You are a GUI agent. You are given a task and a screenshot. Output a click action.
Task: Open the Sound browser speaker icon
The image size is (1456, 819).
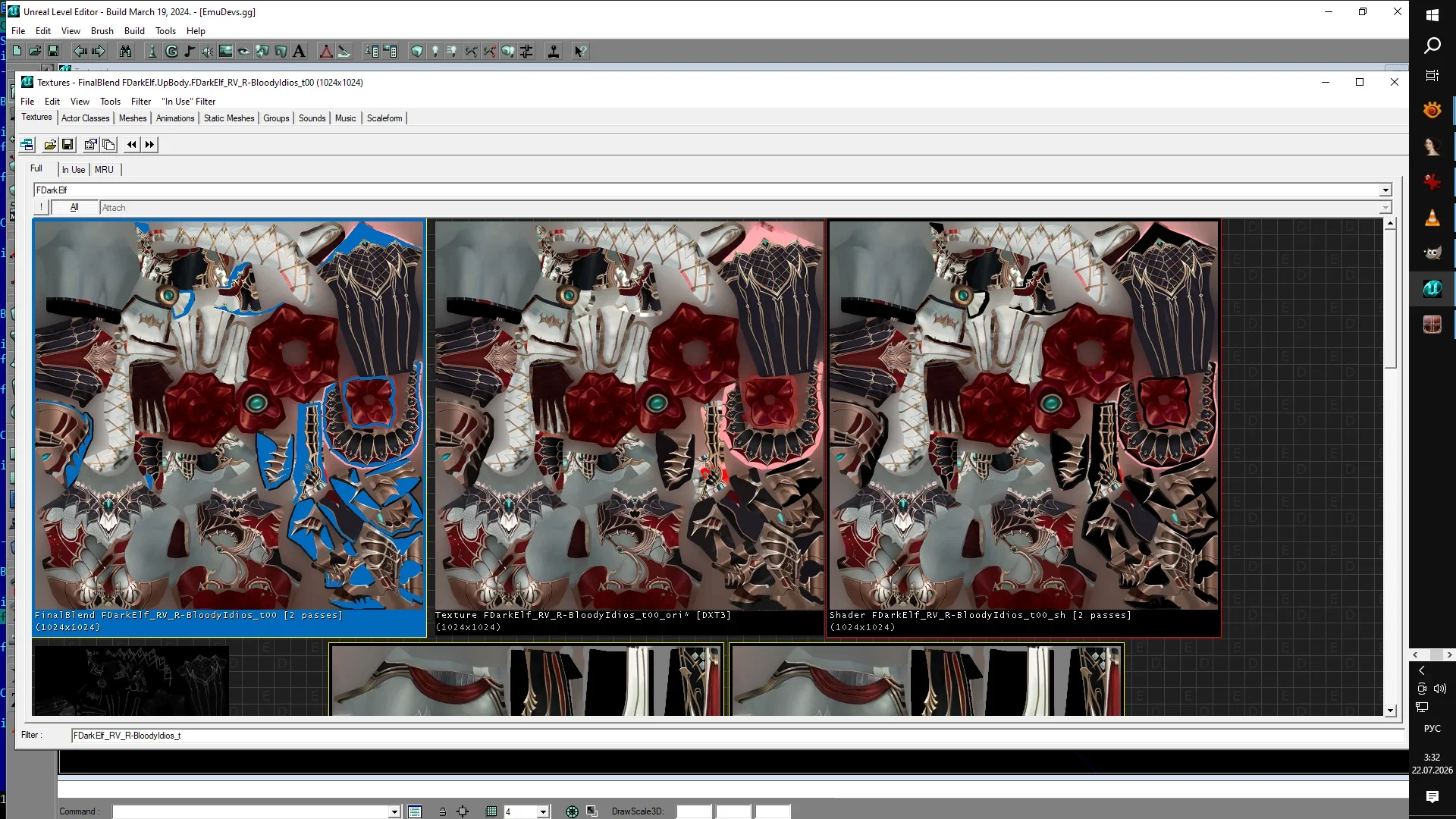coord(208,51)
